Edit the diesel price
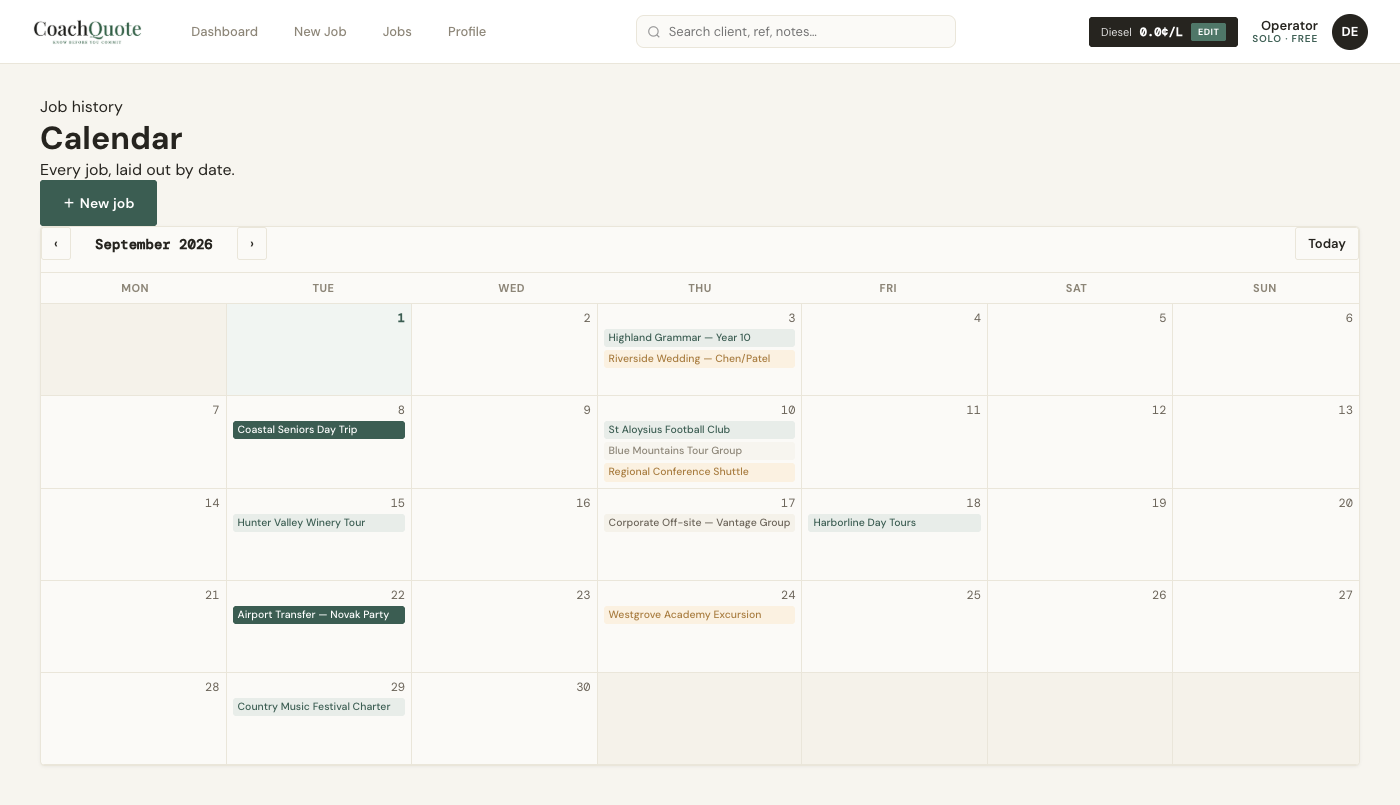 coord(1208,32)
